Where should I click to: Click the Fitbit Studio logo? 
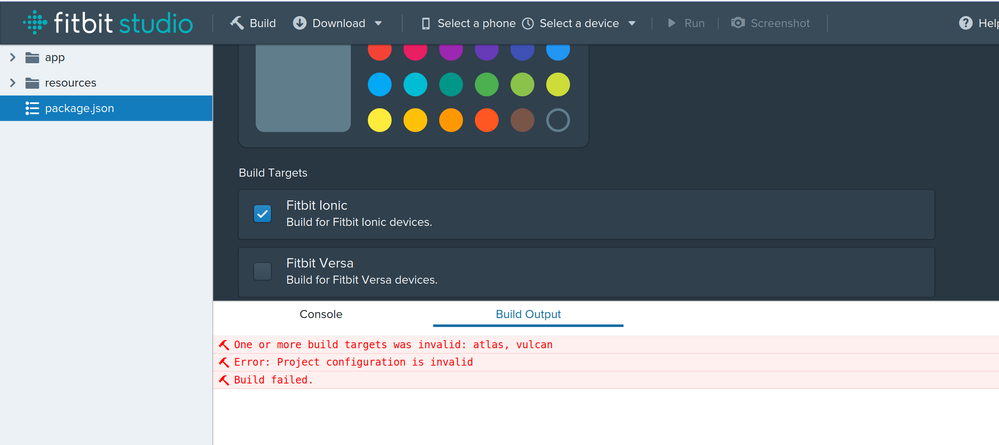click(108, 23)
